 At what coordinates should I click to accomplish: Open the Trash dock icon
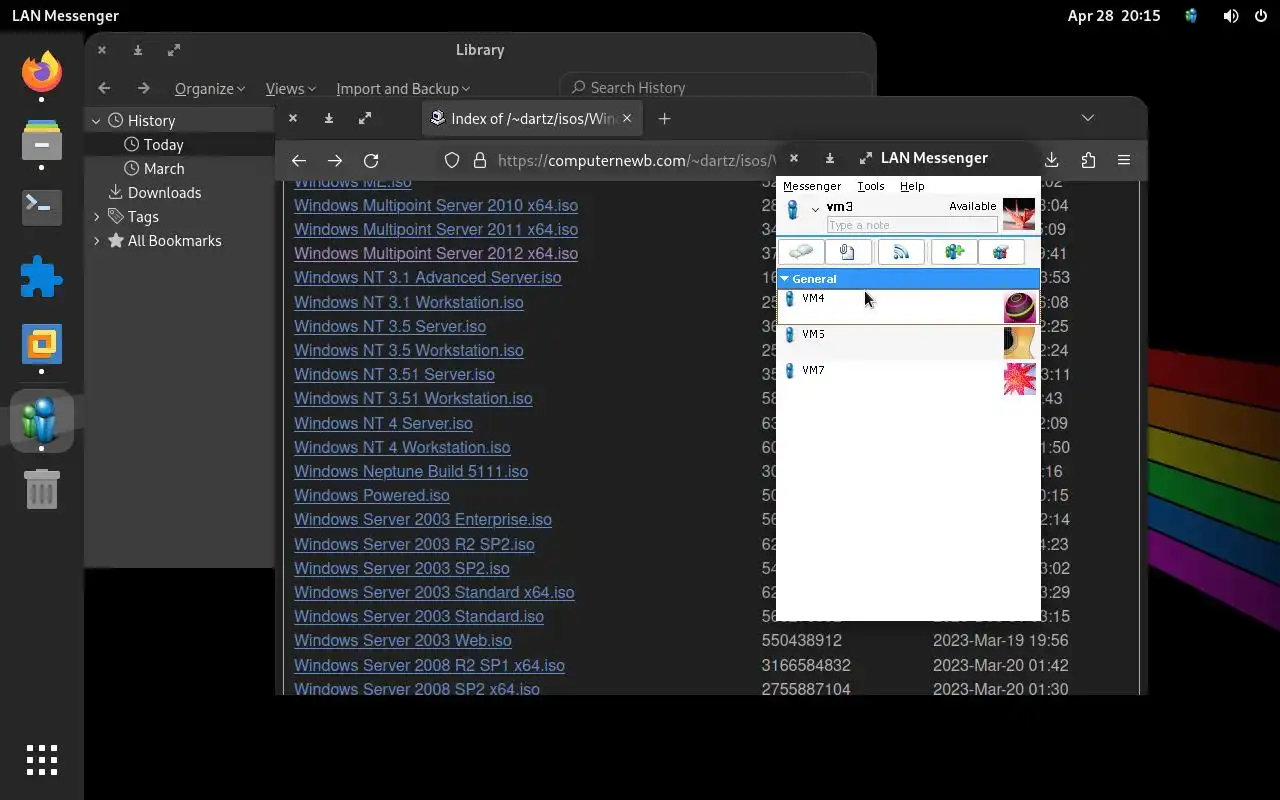click(42, 489)
